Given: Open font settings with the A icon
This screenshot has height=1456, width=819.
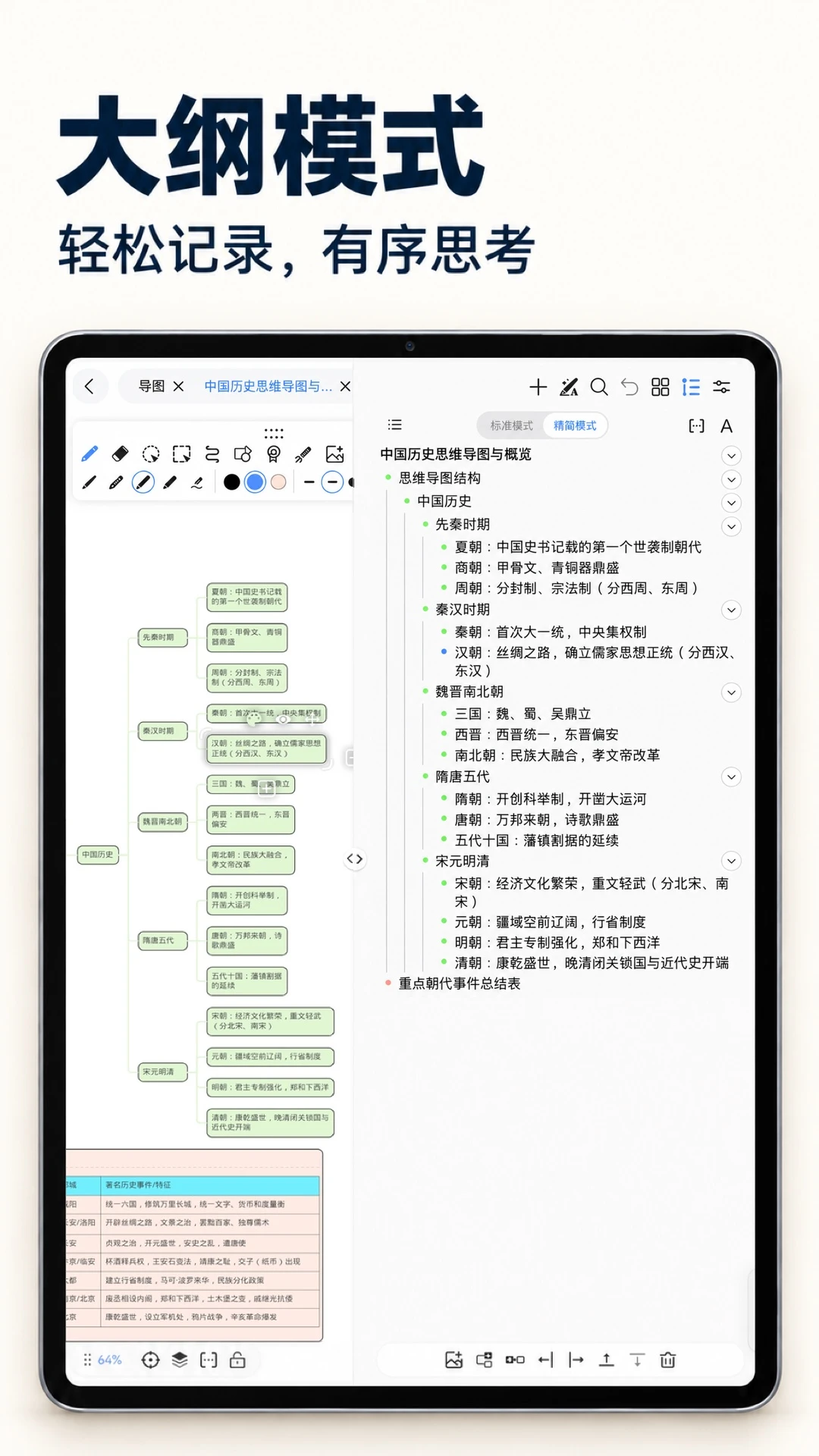Looking at the screenshot, I should [x=726, y=426].
